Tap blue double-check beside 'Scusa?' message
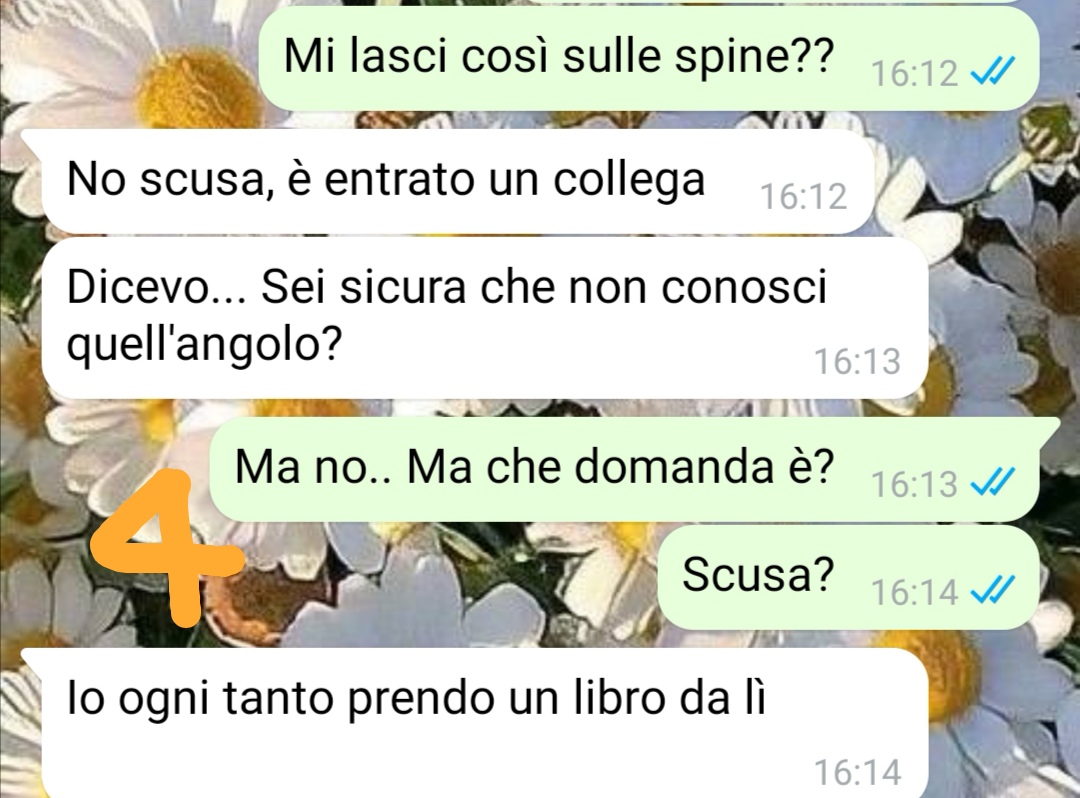 pyautogui.click(x=993, y=590)
